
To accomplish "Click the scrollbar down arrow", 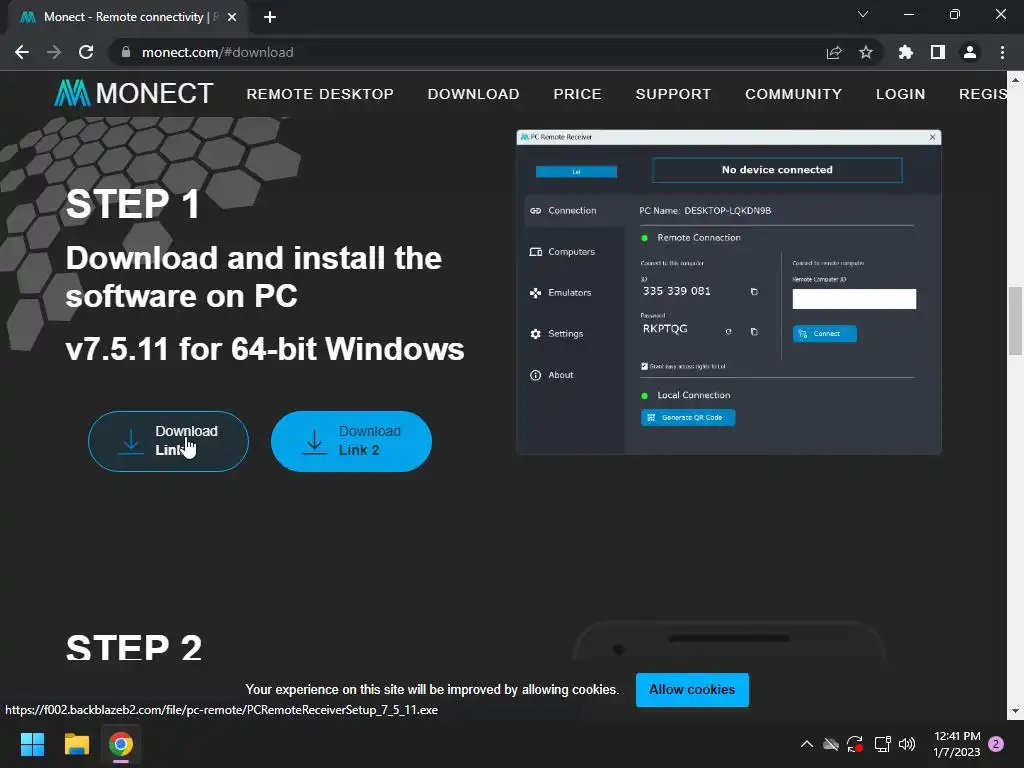I will pyautogui.click(x=1015, y=711).
